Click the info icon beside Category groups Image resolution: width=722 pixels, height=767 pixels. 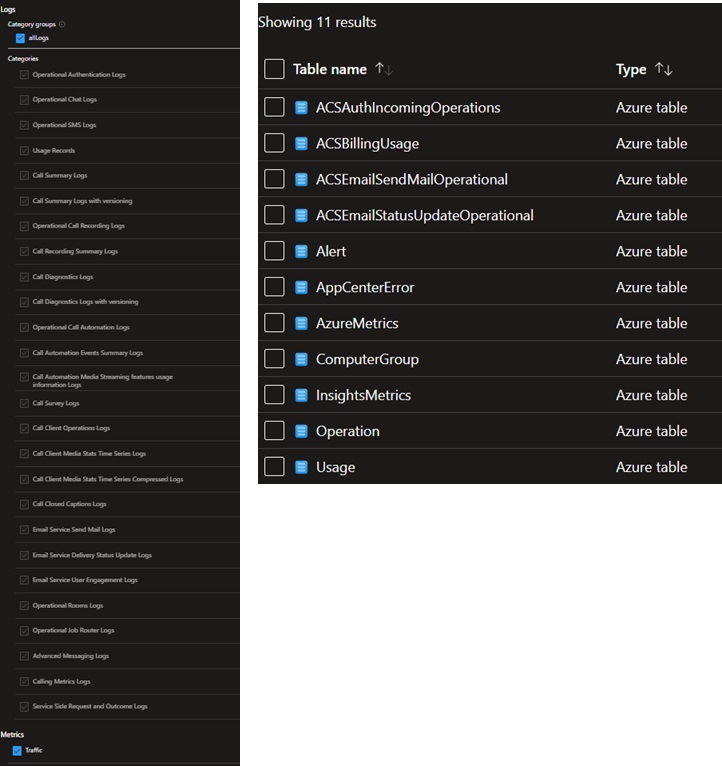[62, 24]
